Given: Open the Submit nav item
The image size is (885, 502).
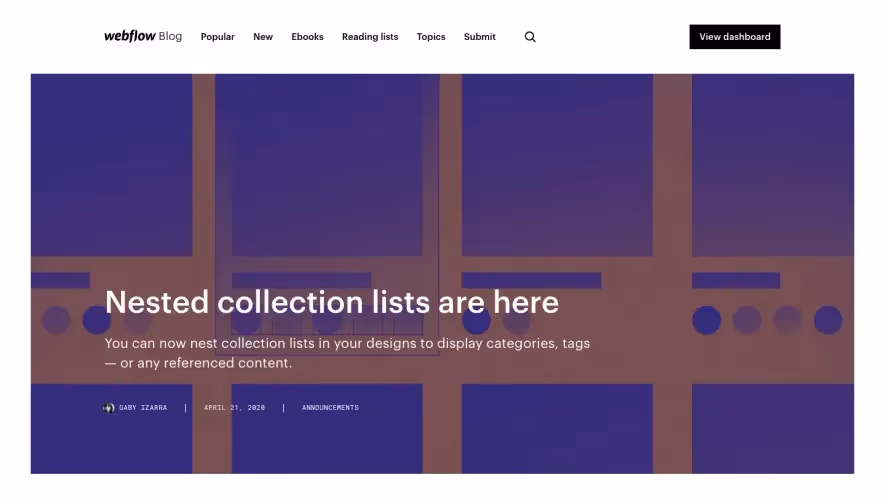Looking at the screenshot, I should coord(479,37).
